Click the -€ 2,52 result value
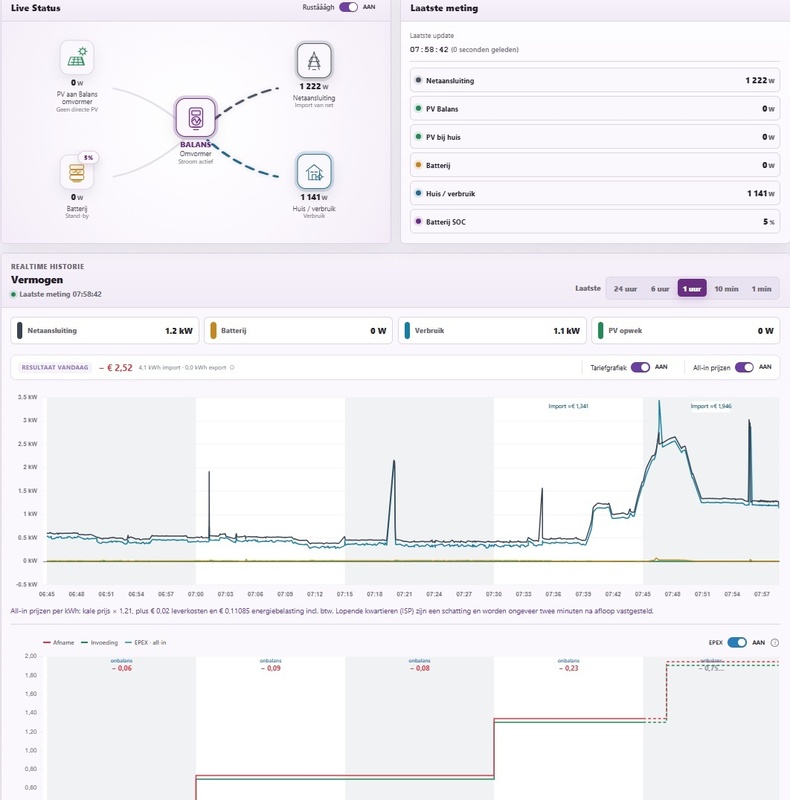The width and height of the screenshot is (790, 800). tap(116, 367)
